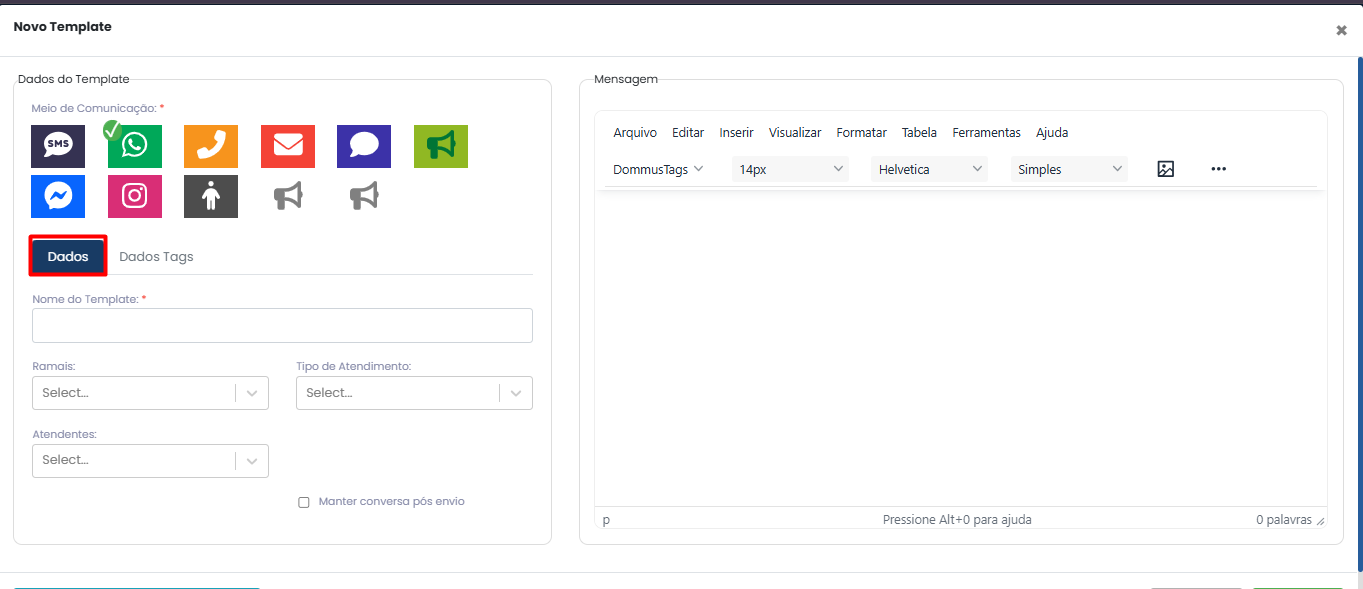This screenshot has height=589, width=1363.
Task: Select the purple chat bubble channel
Action: [364, 146]
